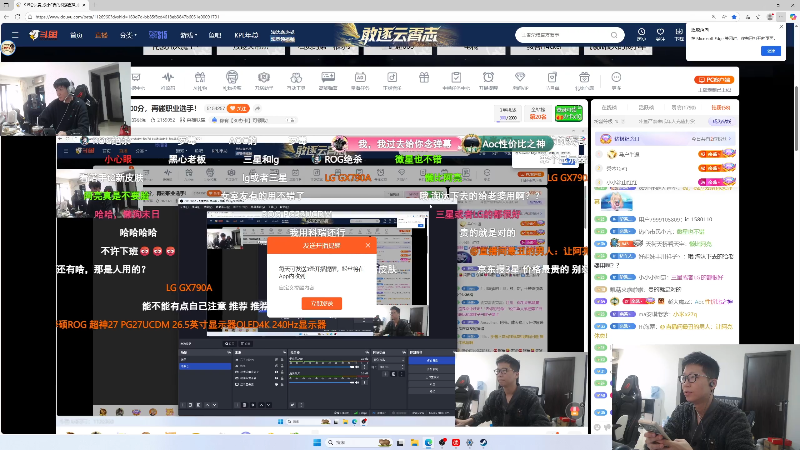
Task: Open the More ellipsis toolbar icon
Action: (x=616, y=78)
